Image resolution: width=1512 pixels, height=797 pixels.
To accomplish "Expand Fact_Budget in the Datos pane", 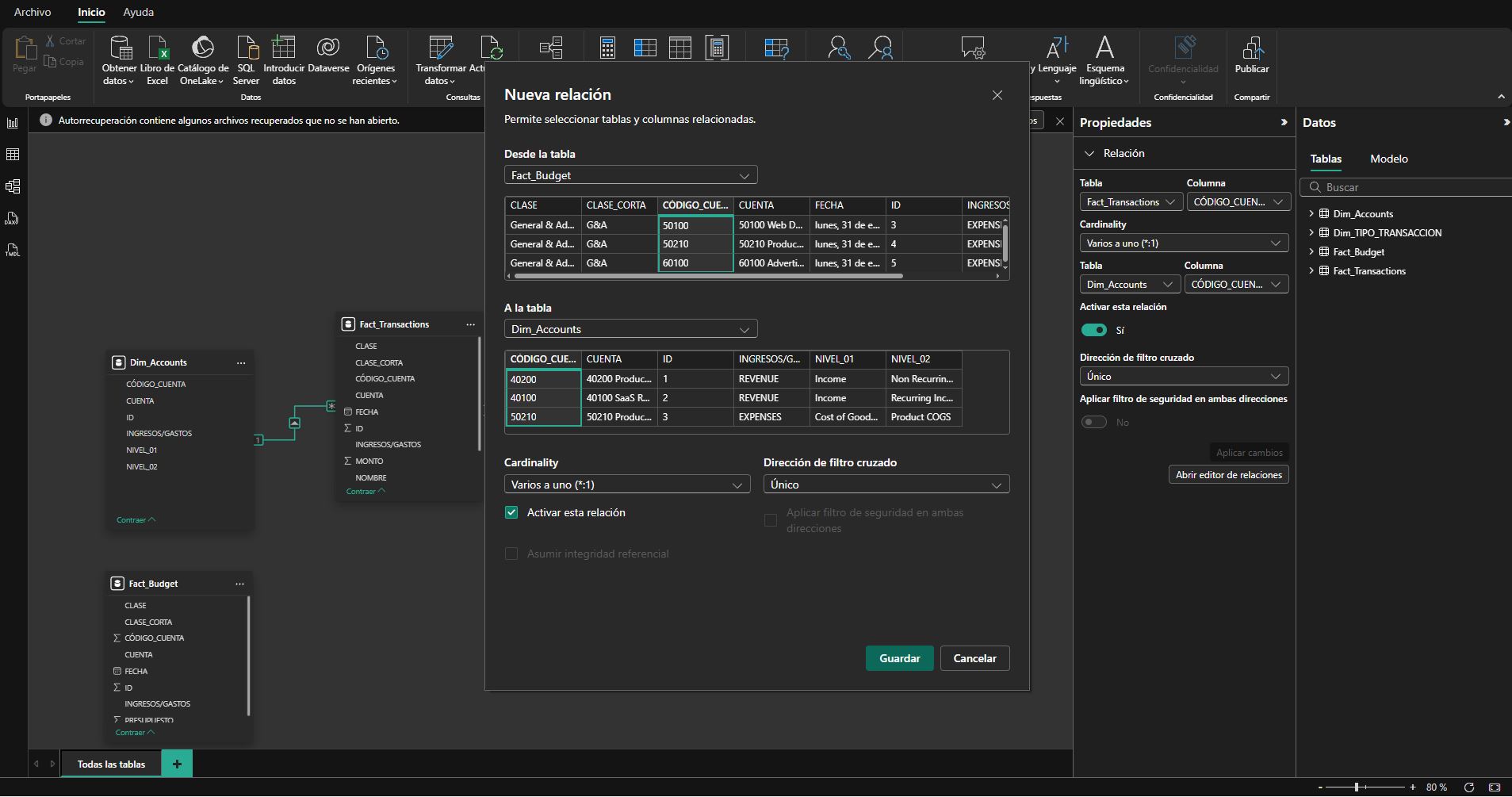I will [1311, 251].
